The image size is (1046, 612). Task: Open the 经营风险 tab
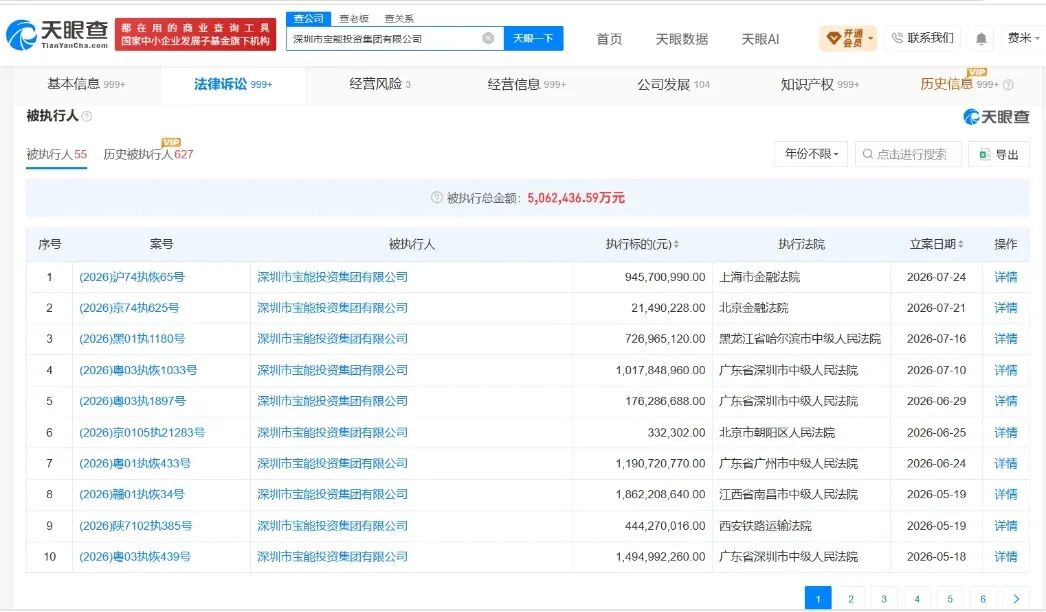click(x=380, y=84)
